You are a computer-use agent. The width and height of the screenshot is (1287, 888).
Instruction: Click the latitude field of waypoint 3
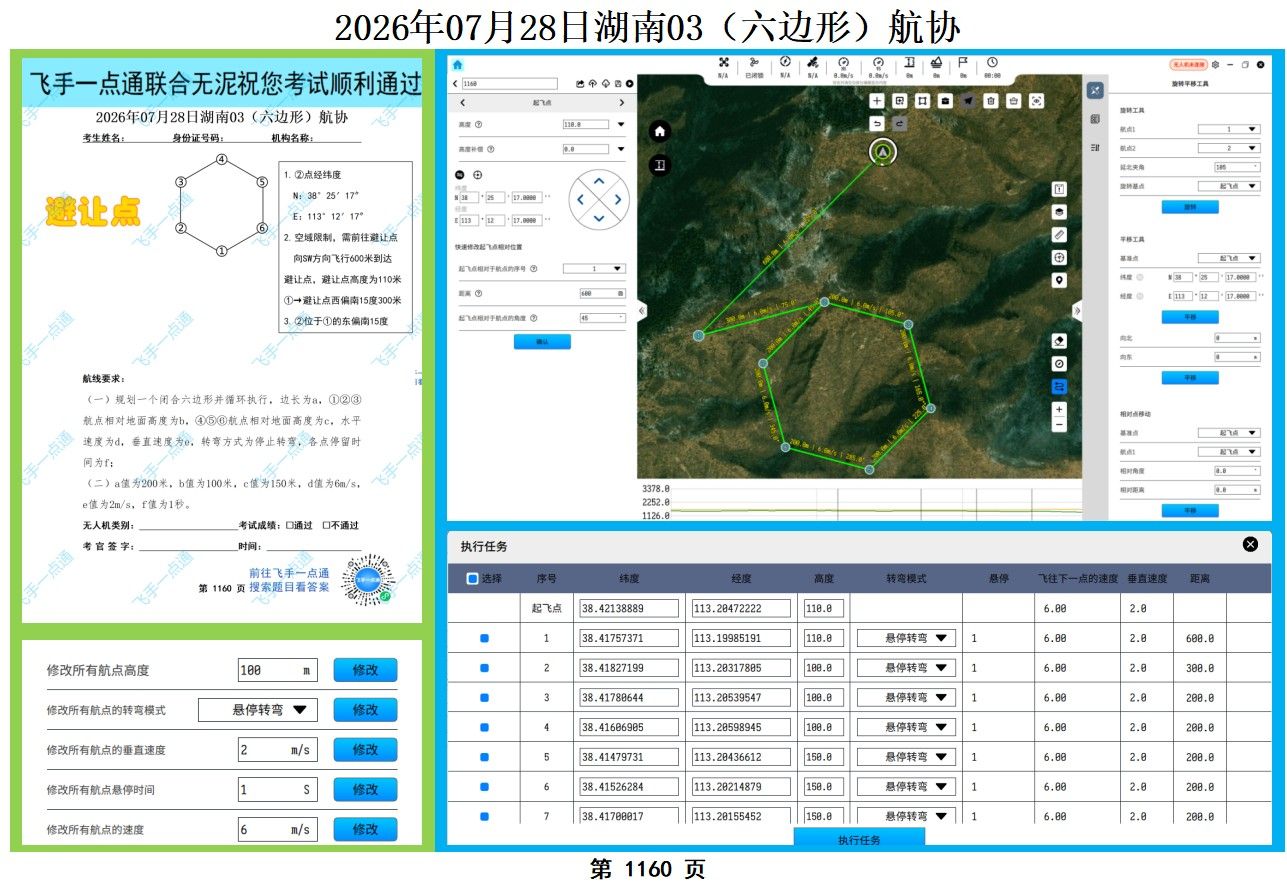pyautogui.click(x=629, y=697)
